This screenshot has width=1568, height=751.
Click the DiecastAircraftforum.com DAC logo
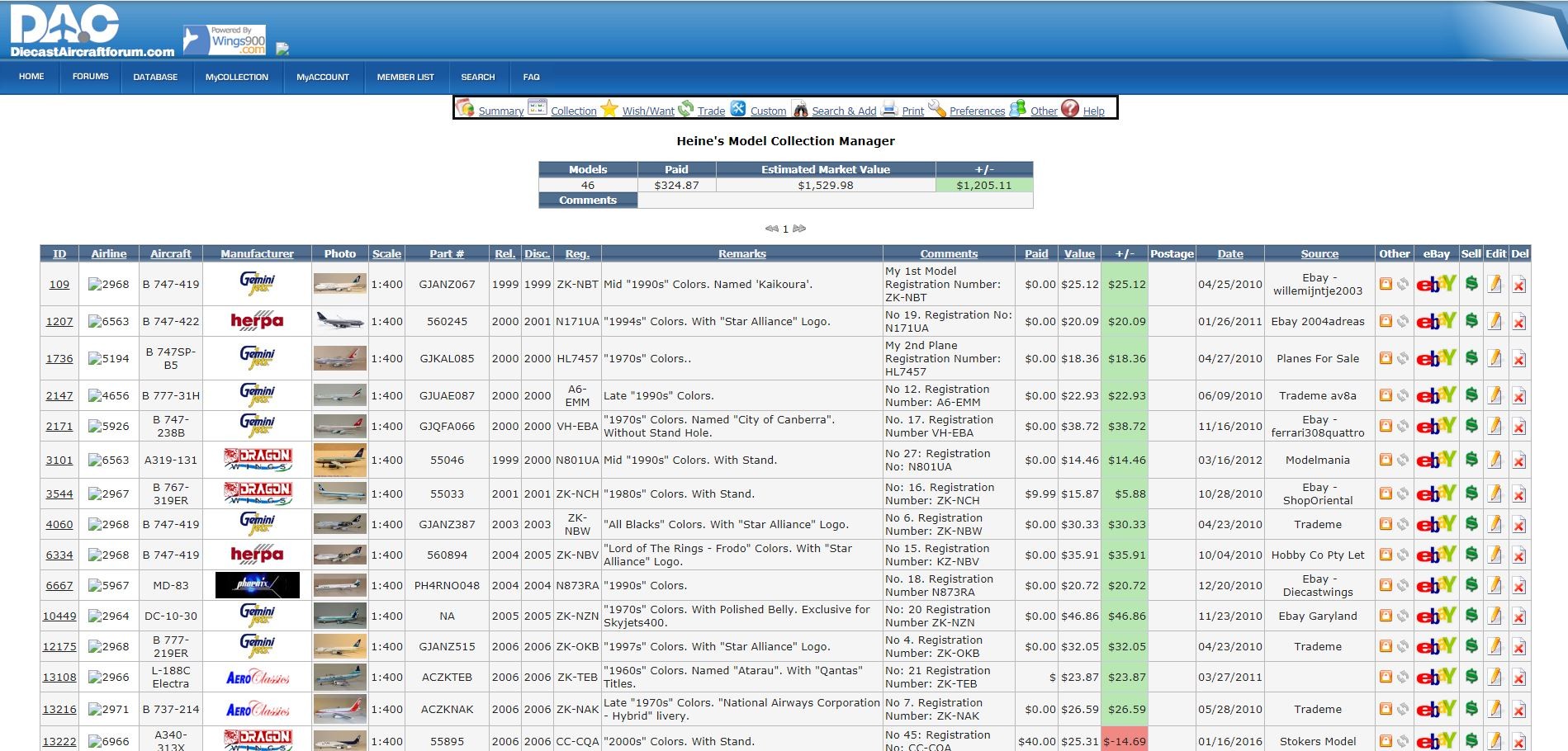pos(91,31)
